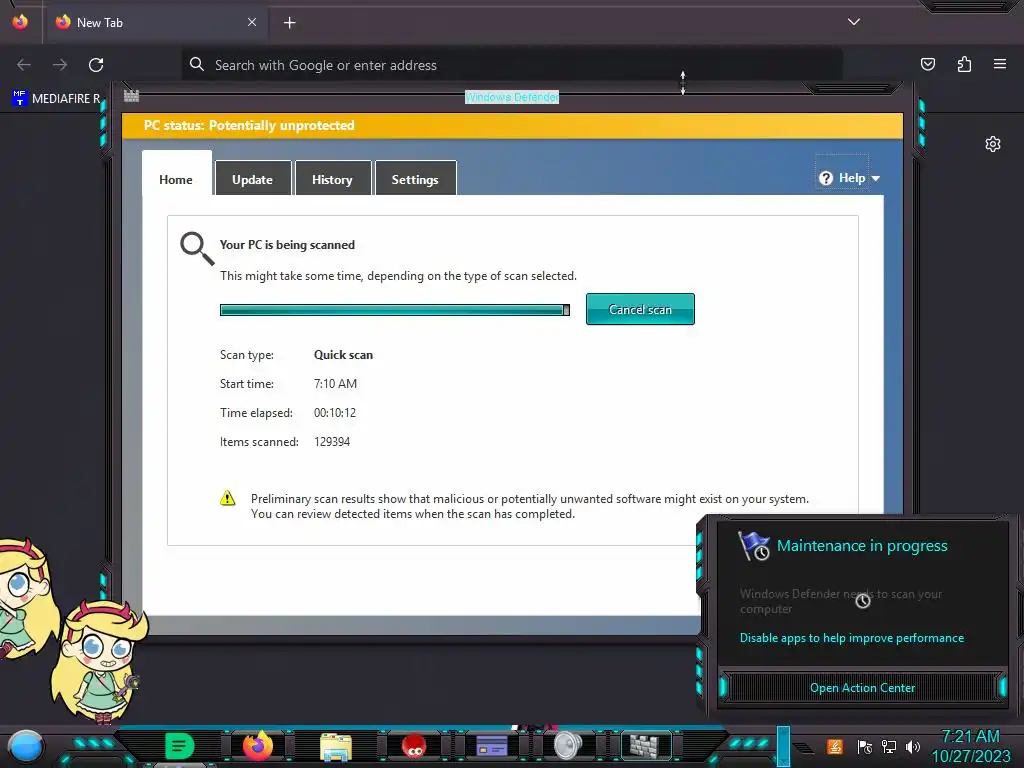The image size is (1024, 768).
Task: Reload the current page
Action: (96, 65)
